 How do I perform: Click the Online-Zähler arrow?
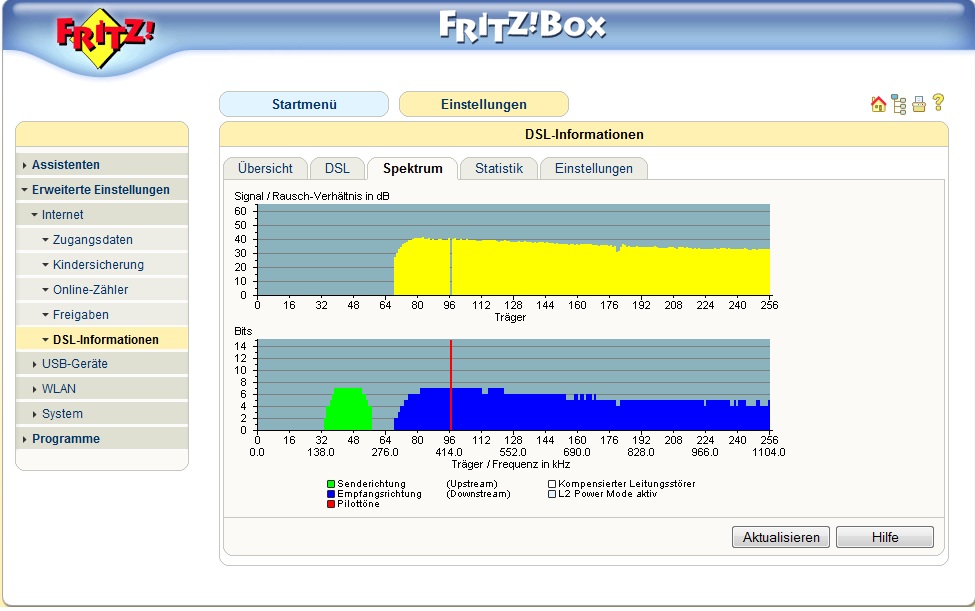tap(45, 290)
